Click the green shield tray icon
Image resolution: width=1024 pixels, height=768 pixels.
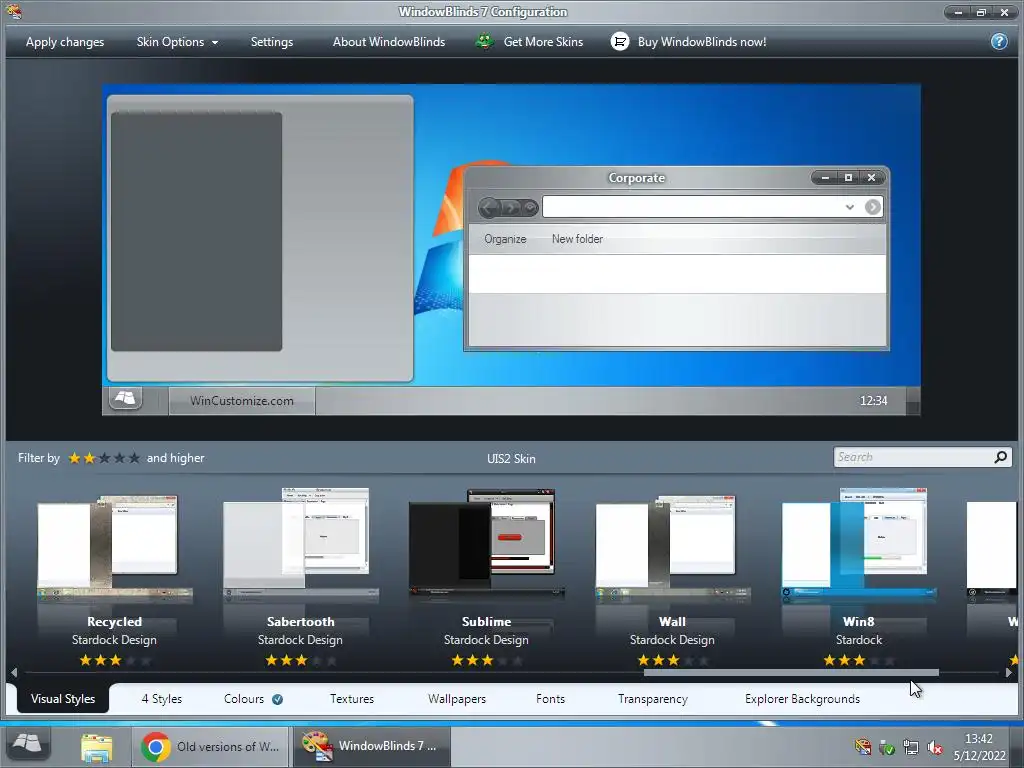pyautogui.click(x=886, y=746)
